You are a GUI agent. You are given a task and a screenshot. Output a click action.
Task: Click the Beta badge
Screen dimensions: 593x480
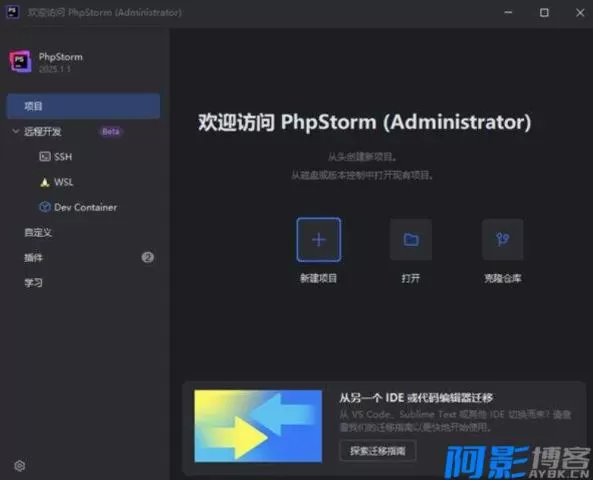(x=111, y=132)
